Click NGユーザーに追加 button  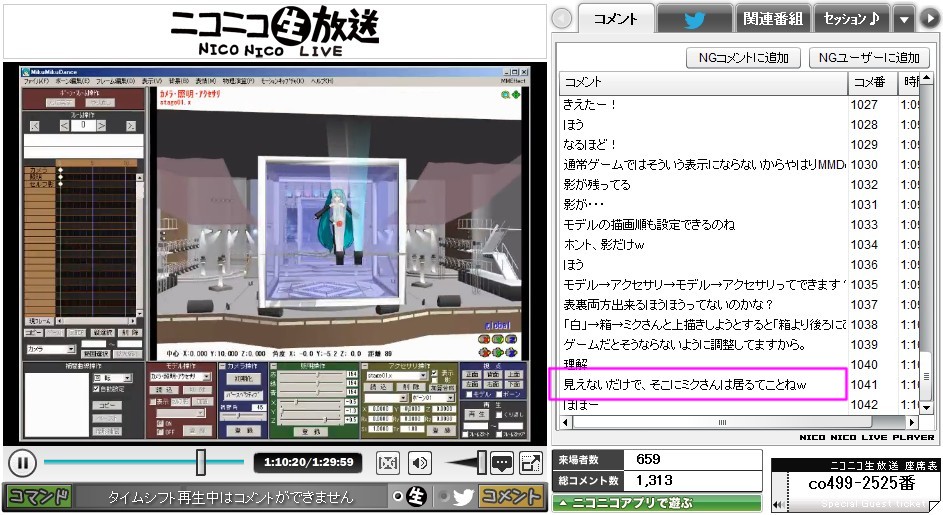tap(870, 58)
